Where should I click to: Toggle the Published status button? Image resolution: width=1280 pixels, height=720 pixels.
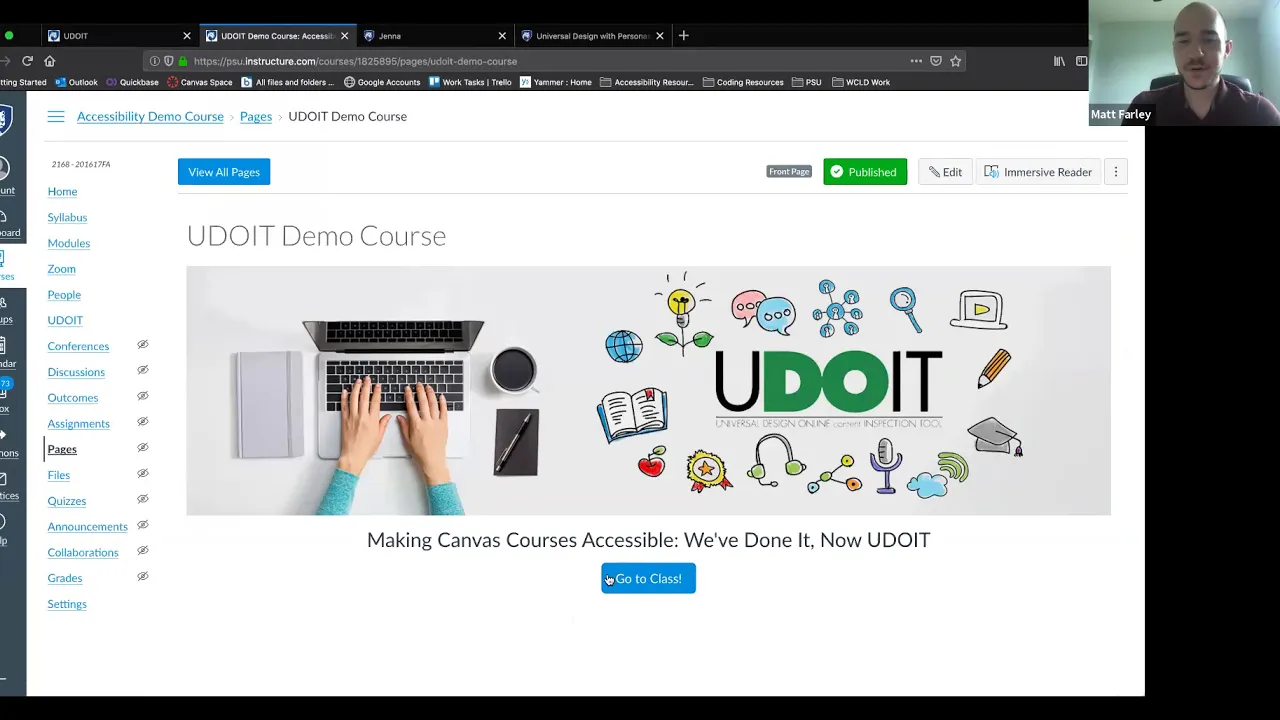click(x=865, y=172)
